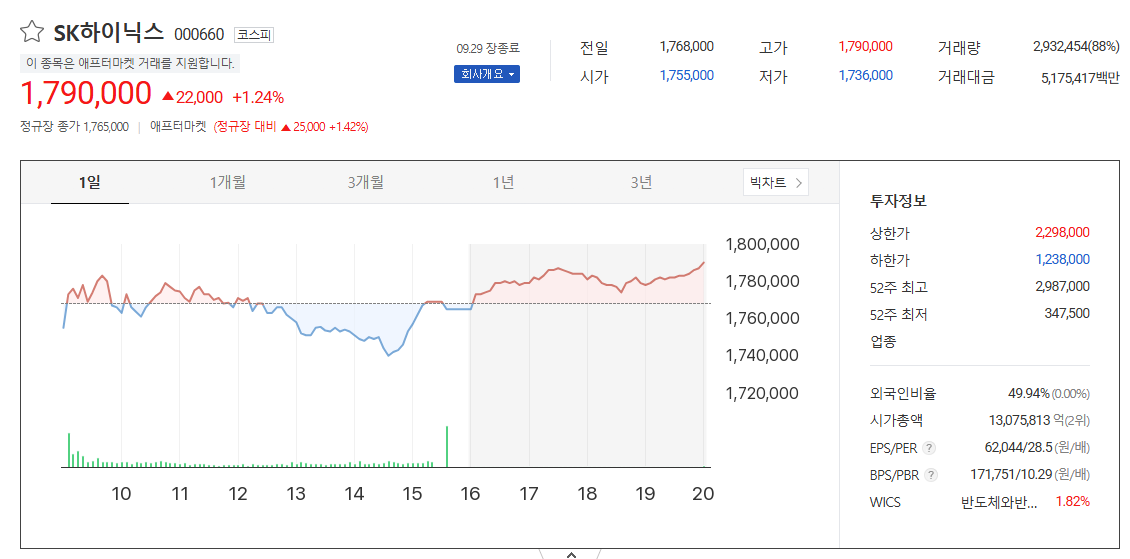Click the 거래대금 value 5,175,417백만
Screen dimensions: 1130x559
(1080, 78)
